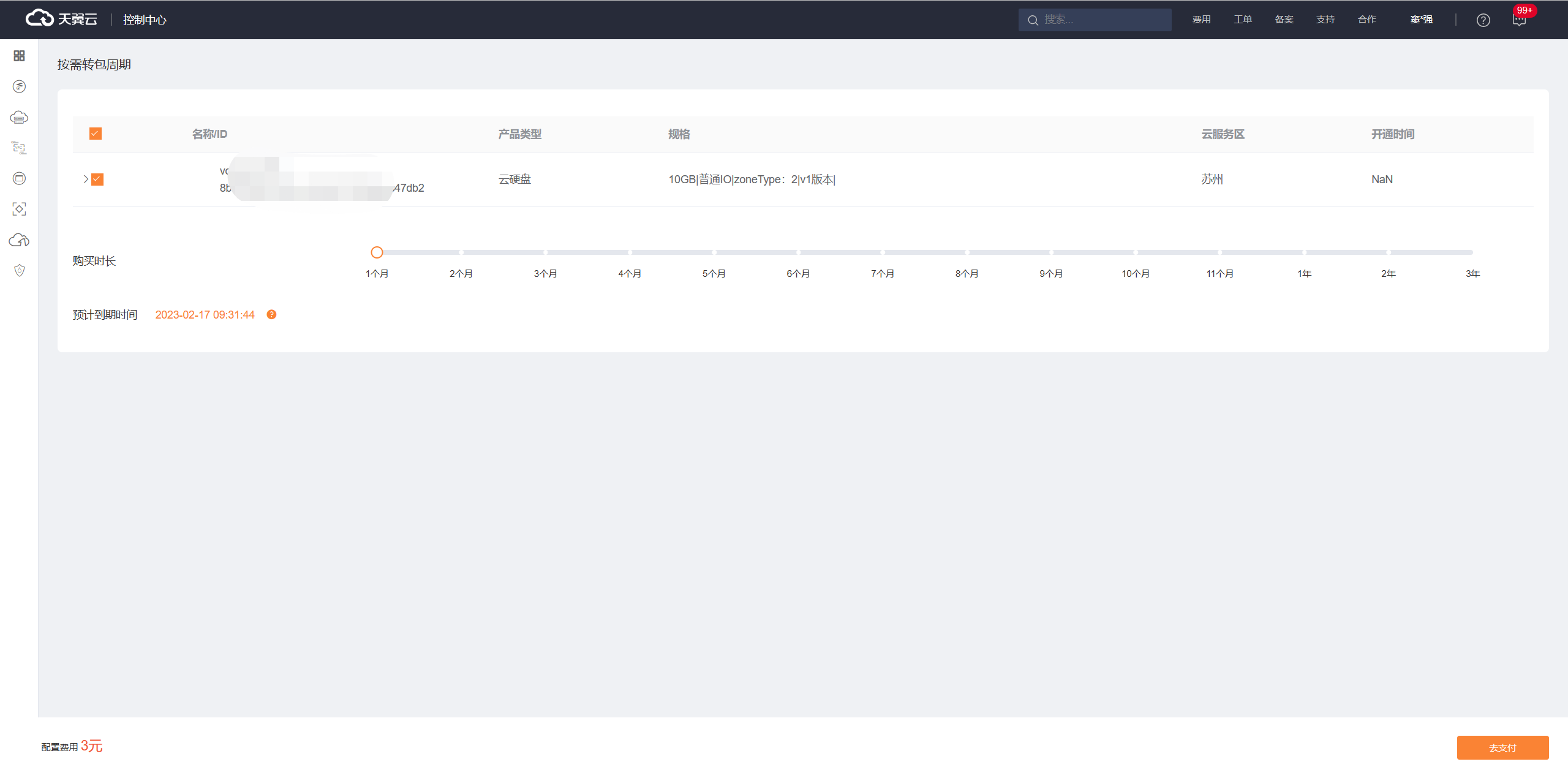Click the diamond scan frame sidebar icon

(19, 209)
